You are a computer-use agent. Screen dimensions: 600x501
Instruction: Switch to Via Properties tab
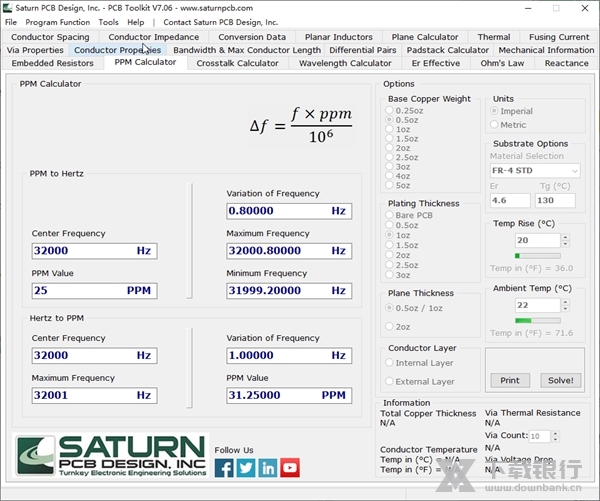click(35, 50)
